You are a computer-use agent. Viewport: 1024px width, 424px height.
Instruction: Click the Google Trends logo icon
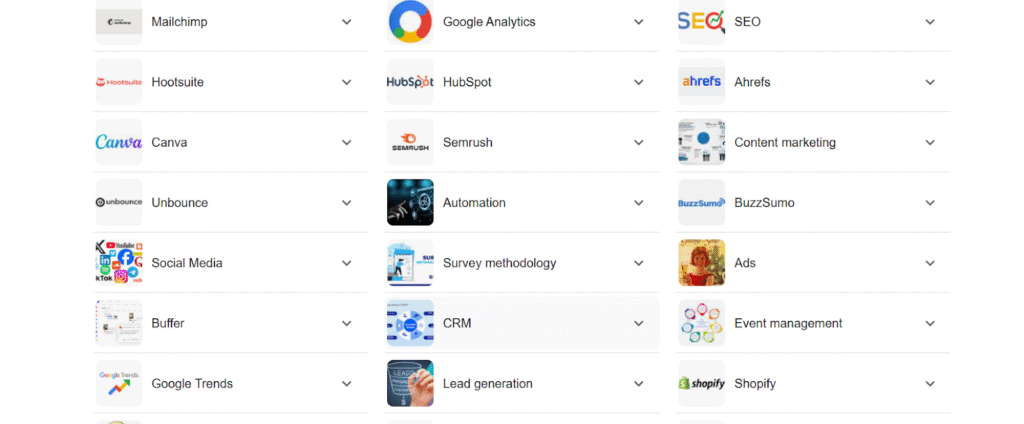point(118,383)
